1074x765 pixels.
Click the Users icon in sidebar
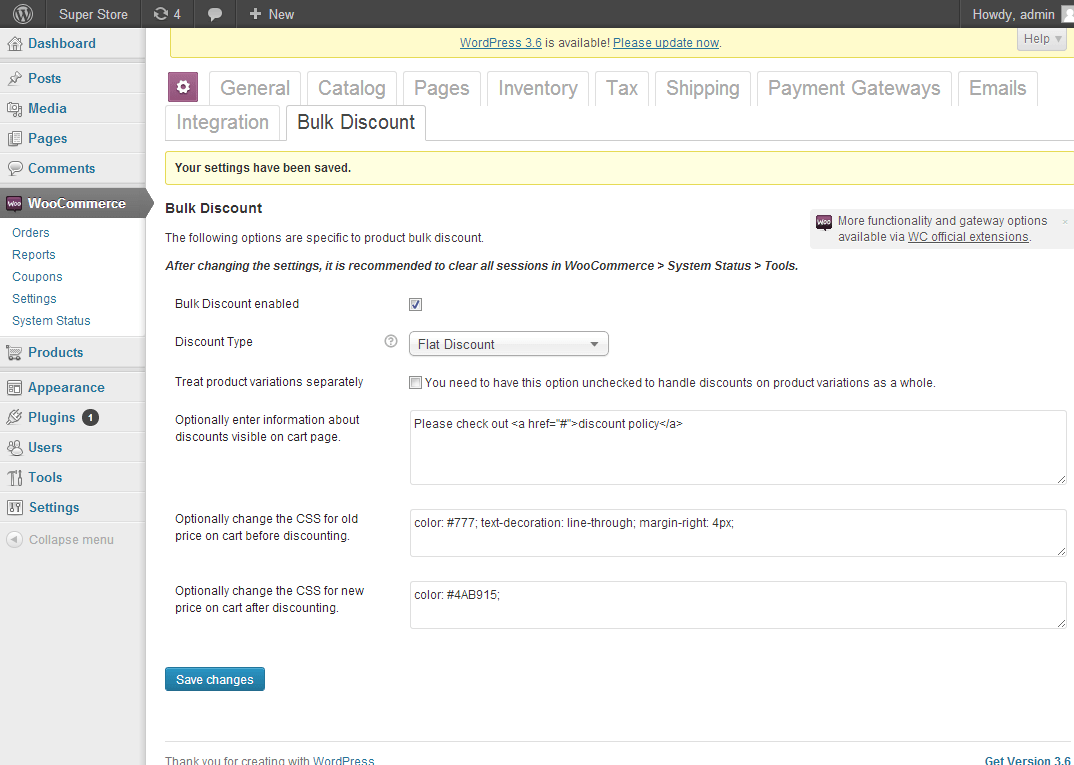click(14, 448)
